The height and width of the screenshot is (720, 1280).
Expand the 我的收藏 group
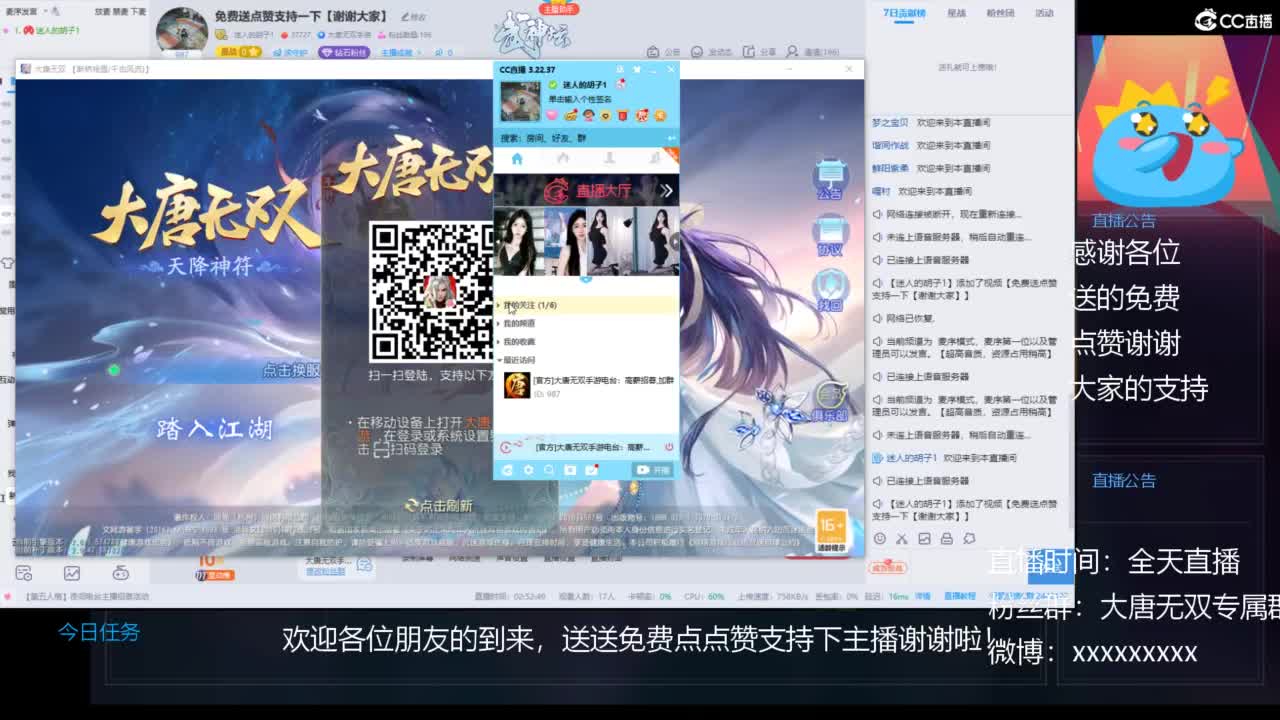click(x=586, y=341)
